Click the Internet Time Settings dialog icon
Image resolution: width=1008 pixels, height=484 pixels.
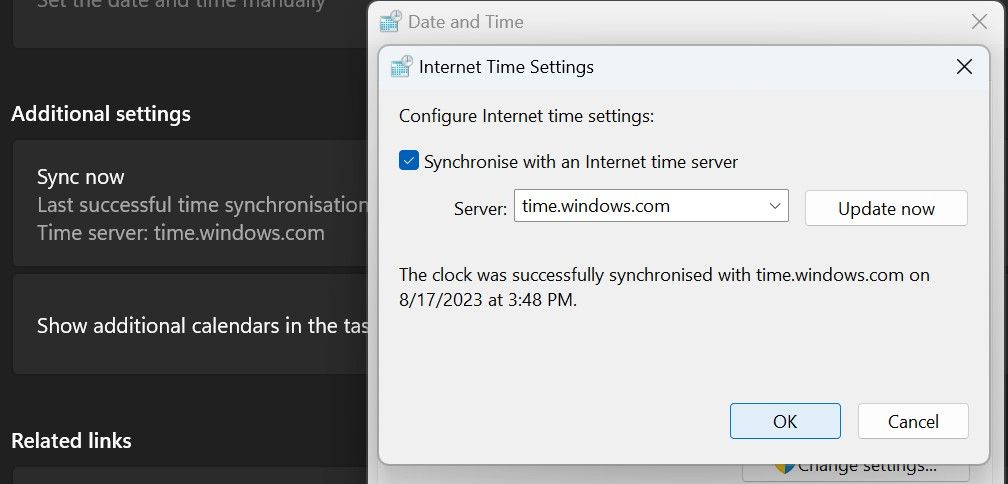pos(401,67)
